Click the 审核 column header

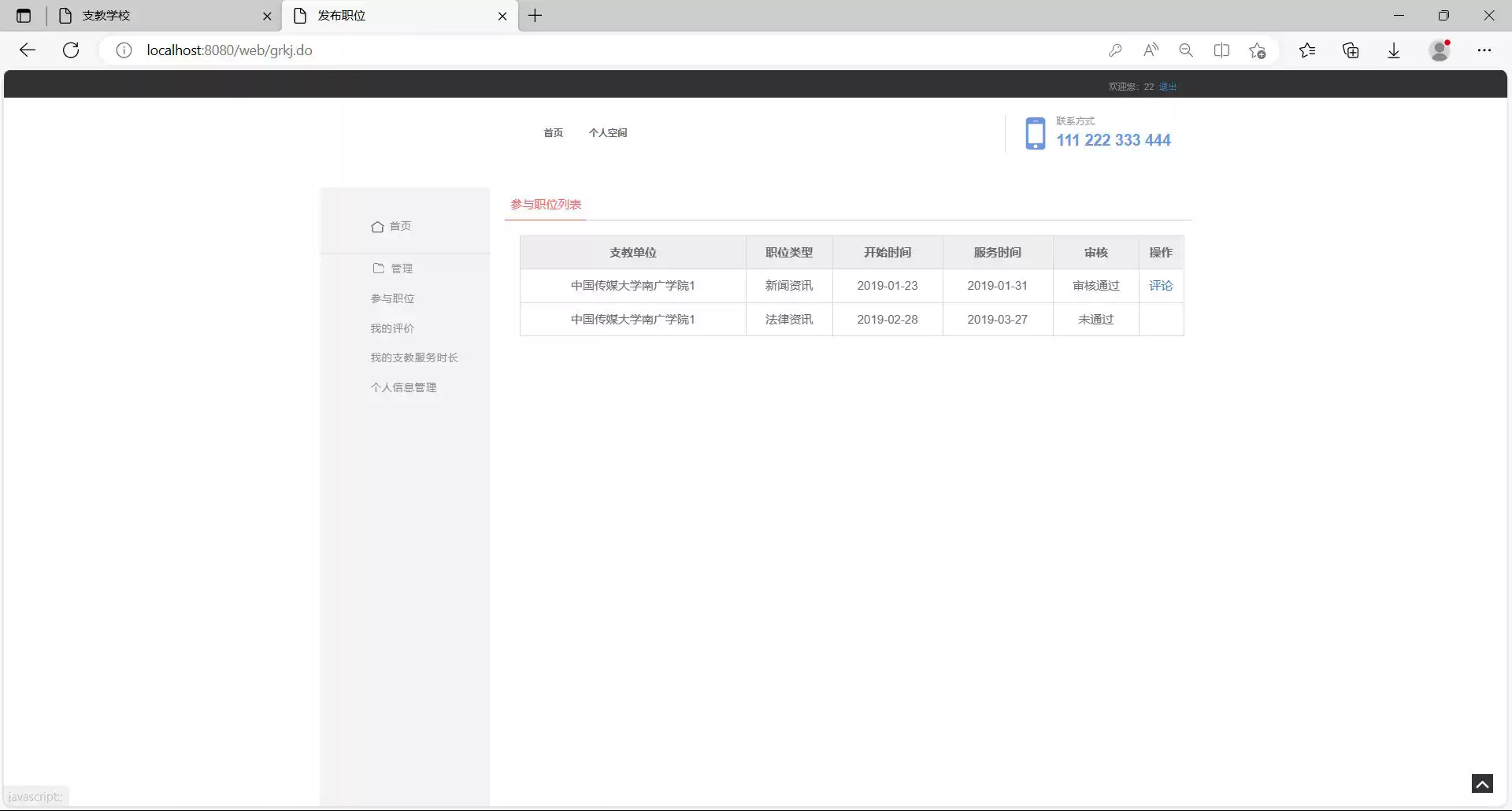click(x=1096, y=253)
